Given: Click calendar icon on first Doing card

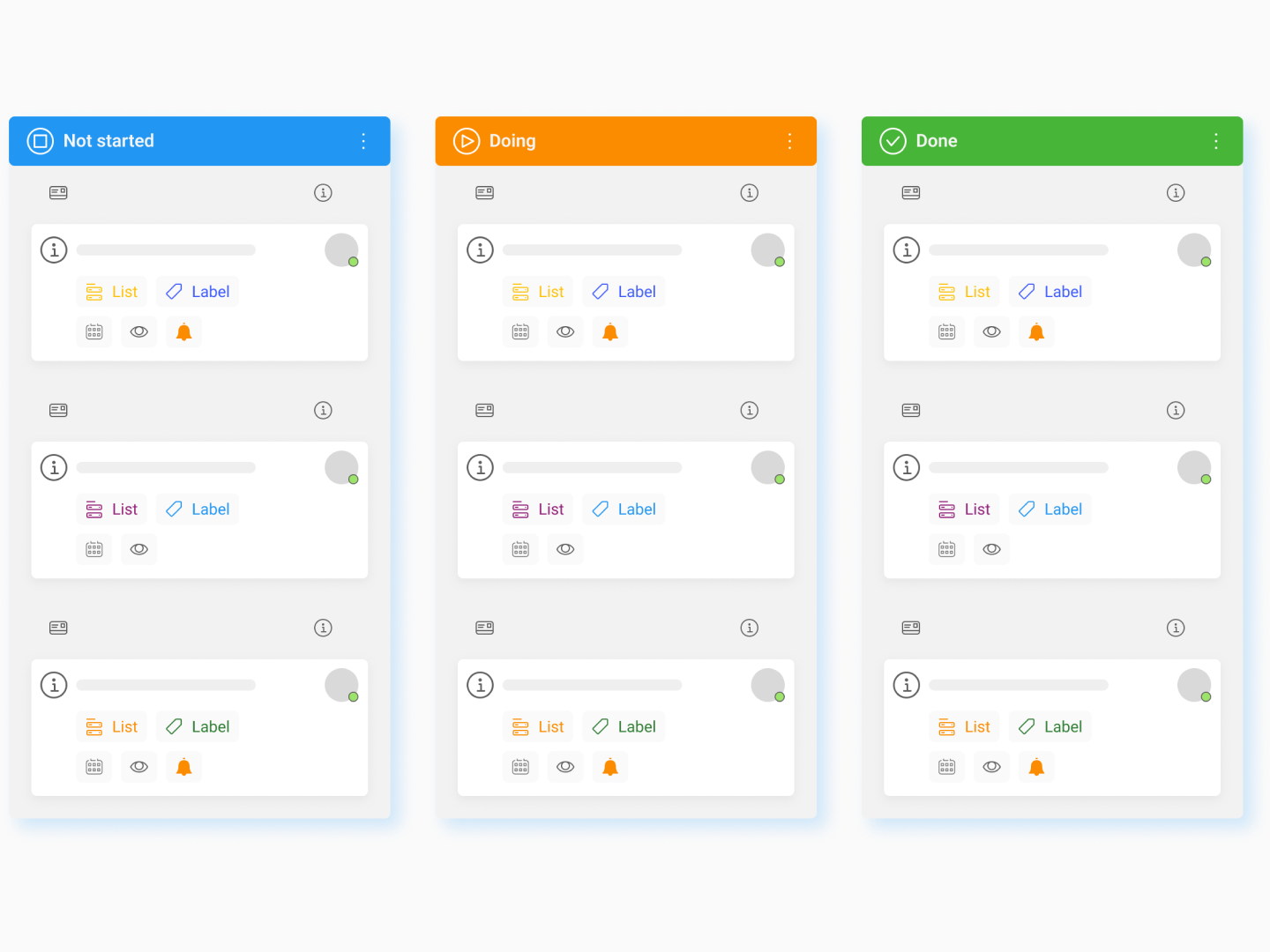Looking at the screenshot, I should pos(520,332).
